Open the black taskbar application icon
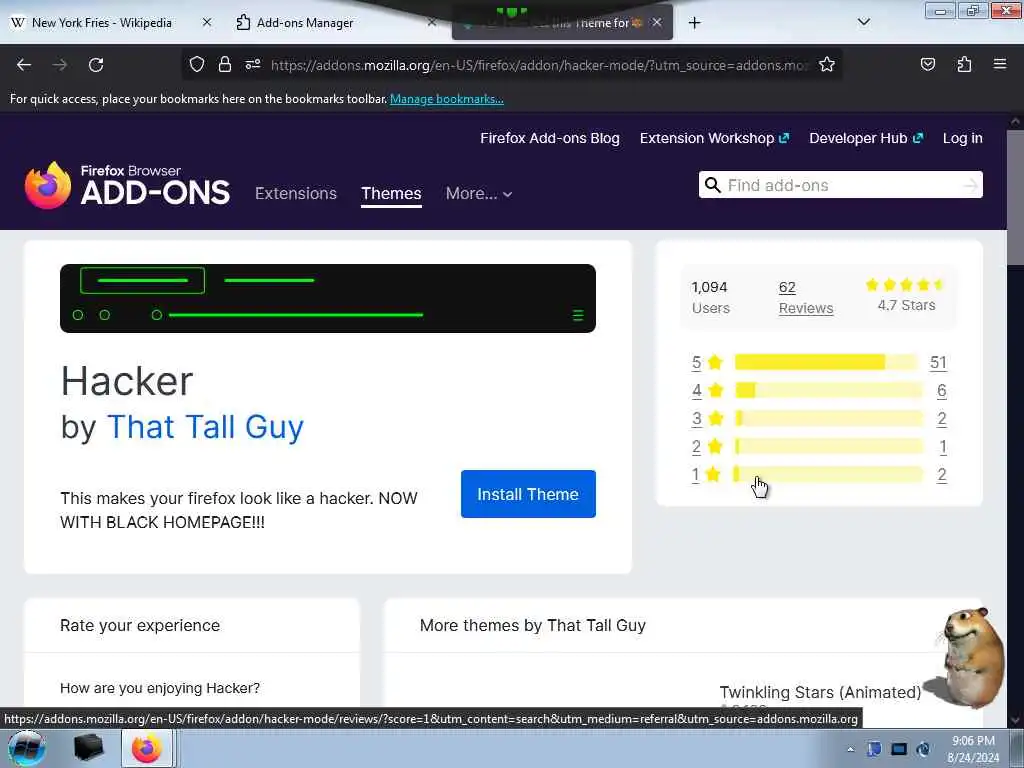This screenshot has width=1024, height=768. tap(89, 748)
